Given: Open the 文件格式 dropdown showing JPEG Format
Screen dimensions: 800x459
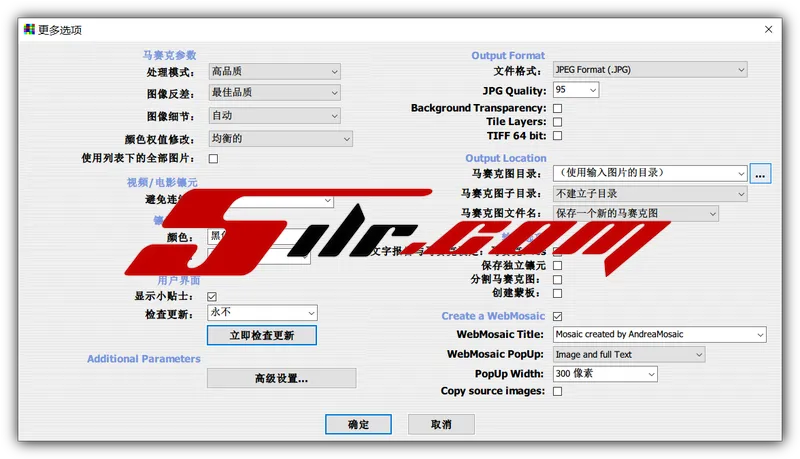Looking at the screenshot, I should click(650, 69).
